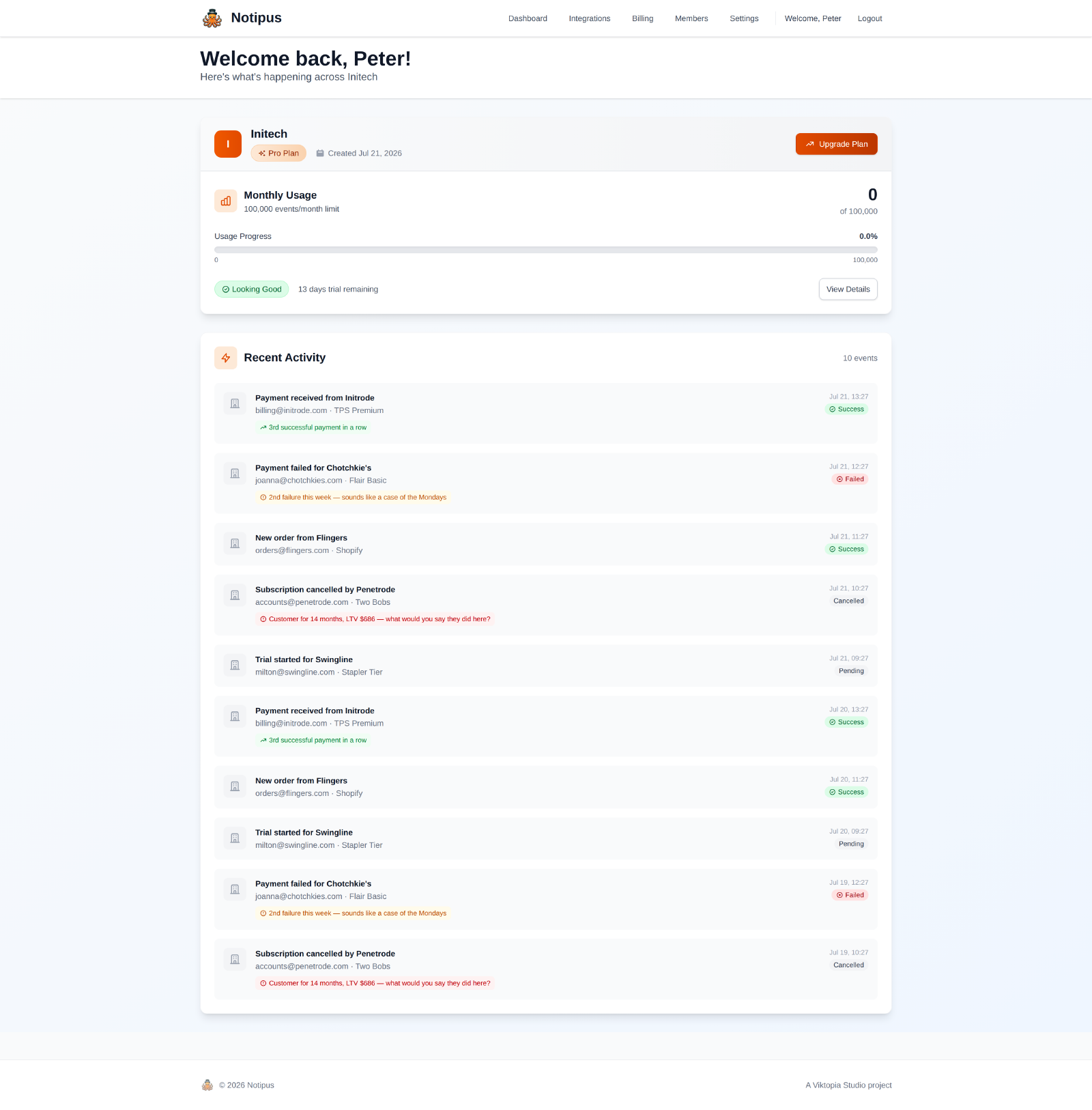Click the Success badge on Jul 20, 13:27 event
Viewport: 1092px width, 1110px height.
pyautogui.click(x=846, y=722)
